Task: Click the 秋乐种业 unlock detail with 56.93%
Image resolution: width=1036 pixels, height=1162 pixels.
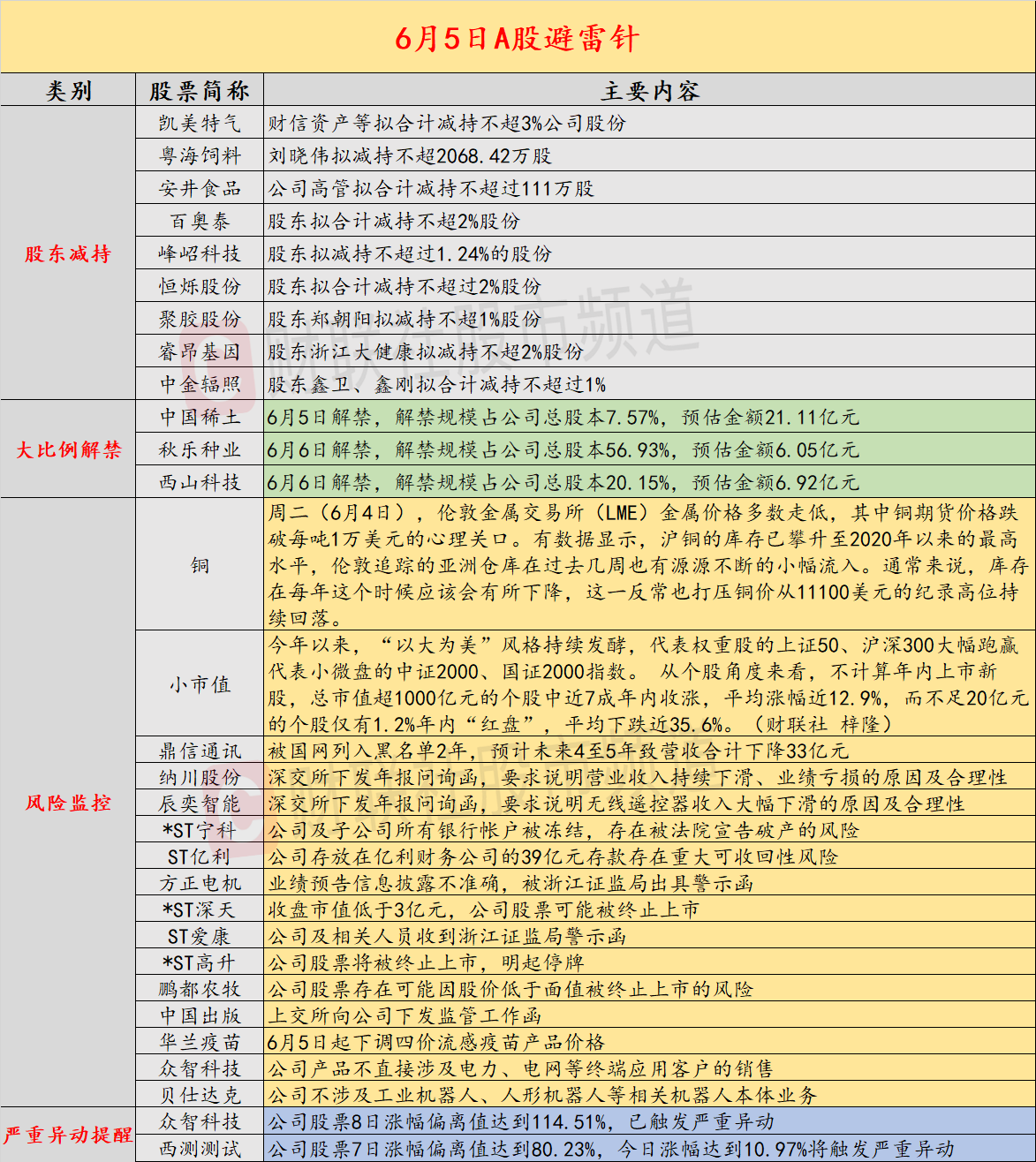Action: pos(563,450)
